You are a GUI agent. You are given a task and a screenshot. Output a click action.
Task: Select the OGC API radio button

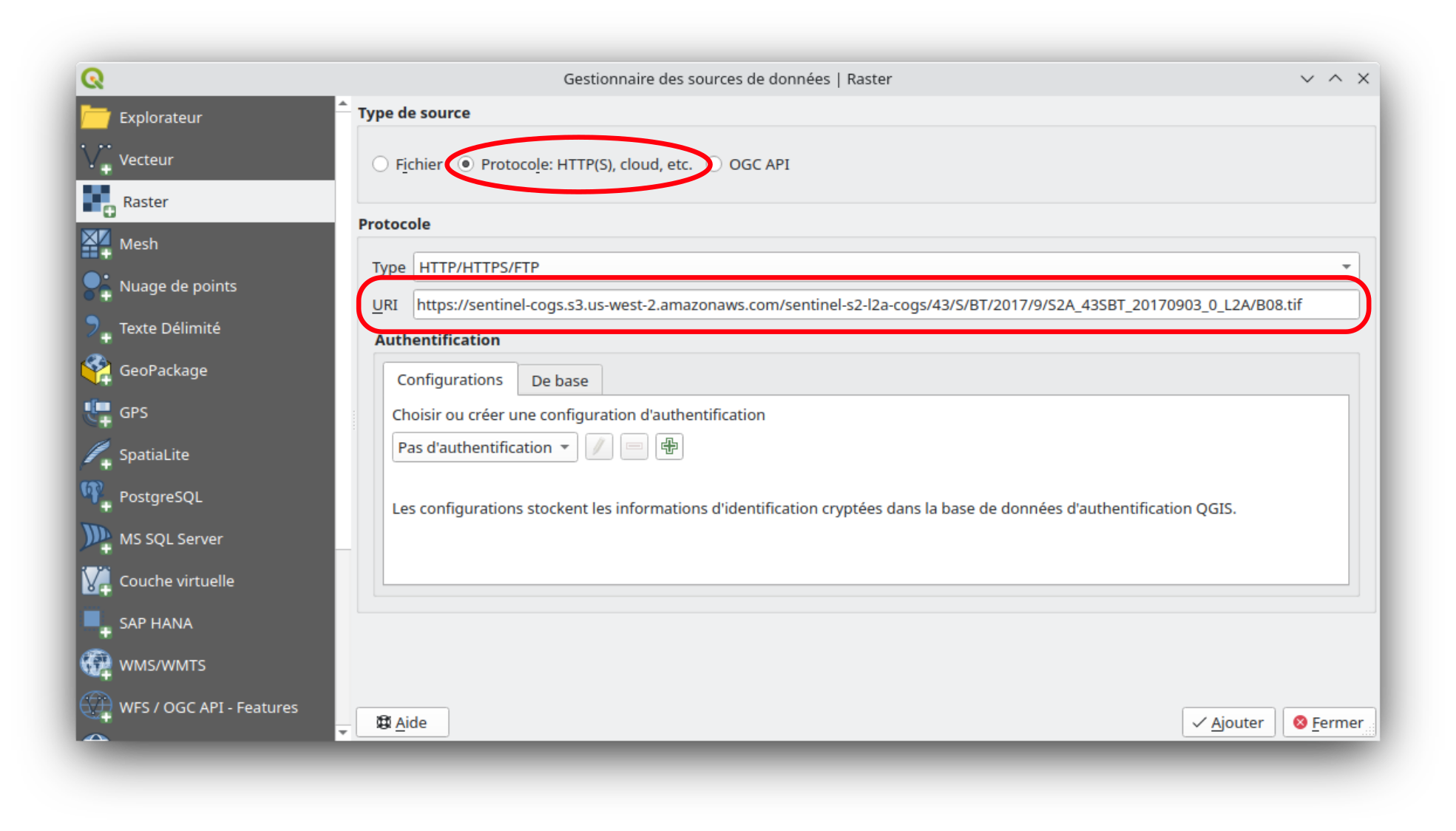716,164
